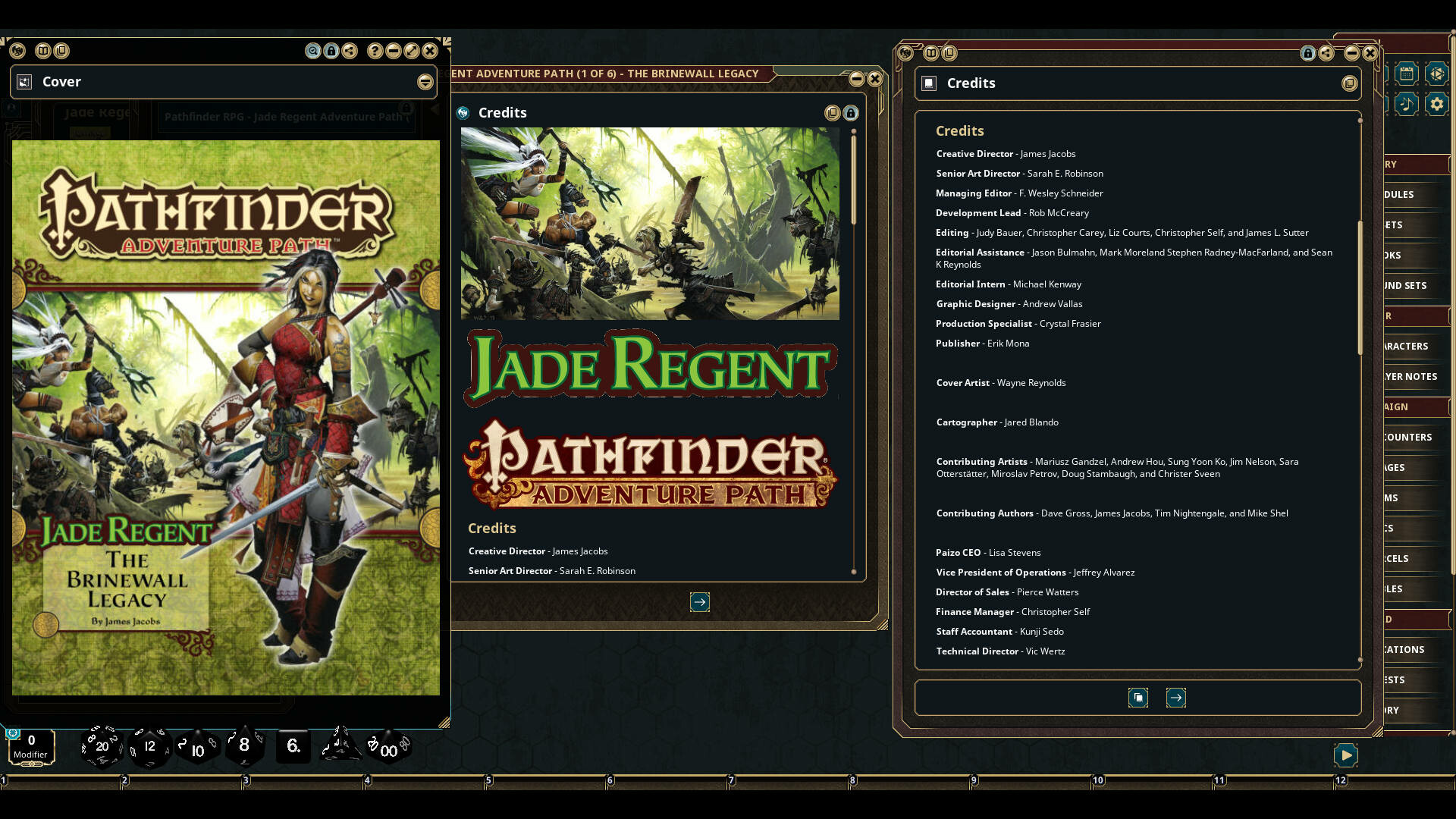Open the sound/music tool icon

[1407, 104]
